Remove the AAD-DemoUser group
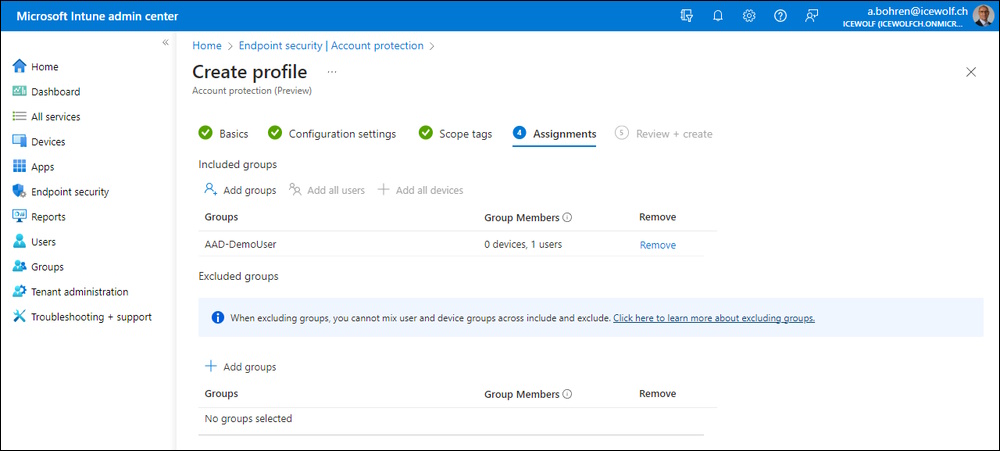This screenshot has width=1000, height=451. 658,245
